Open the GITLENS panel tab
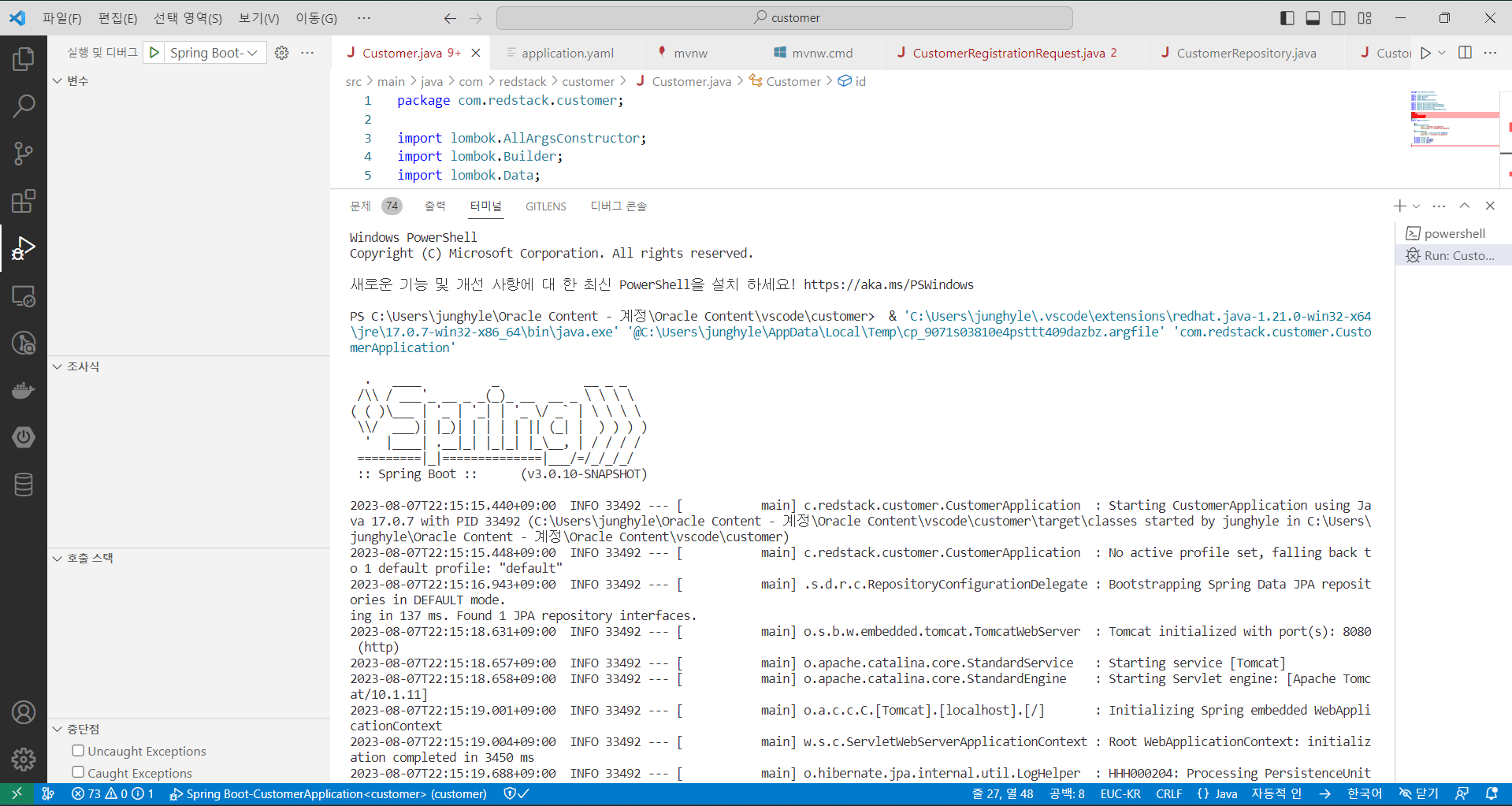This screenshot has height=806, width=1512. 546,206
